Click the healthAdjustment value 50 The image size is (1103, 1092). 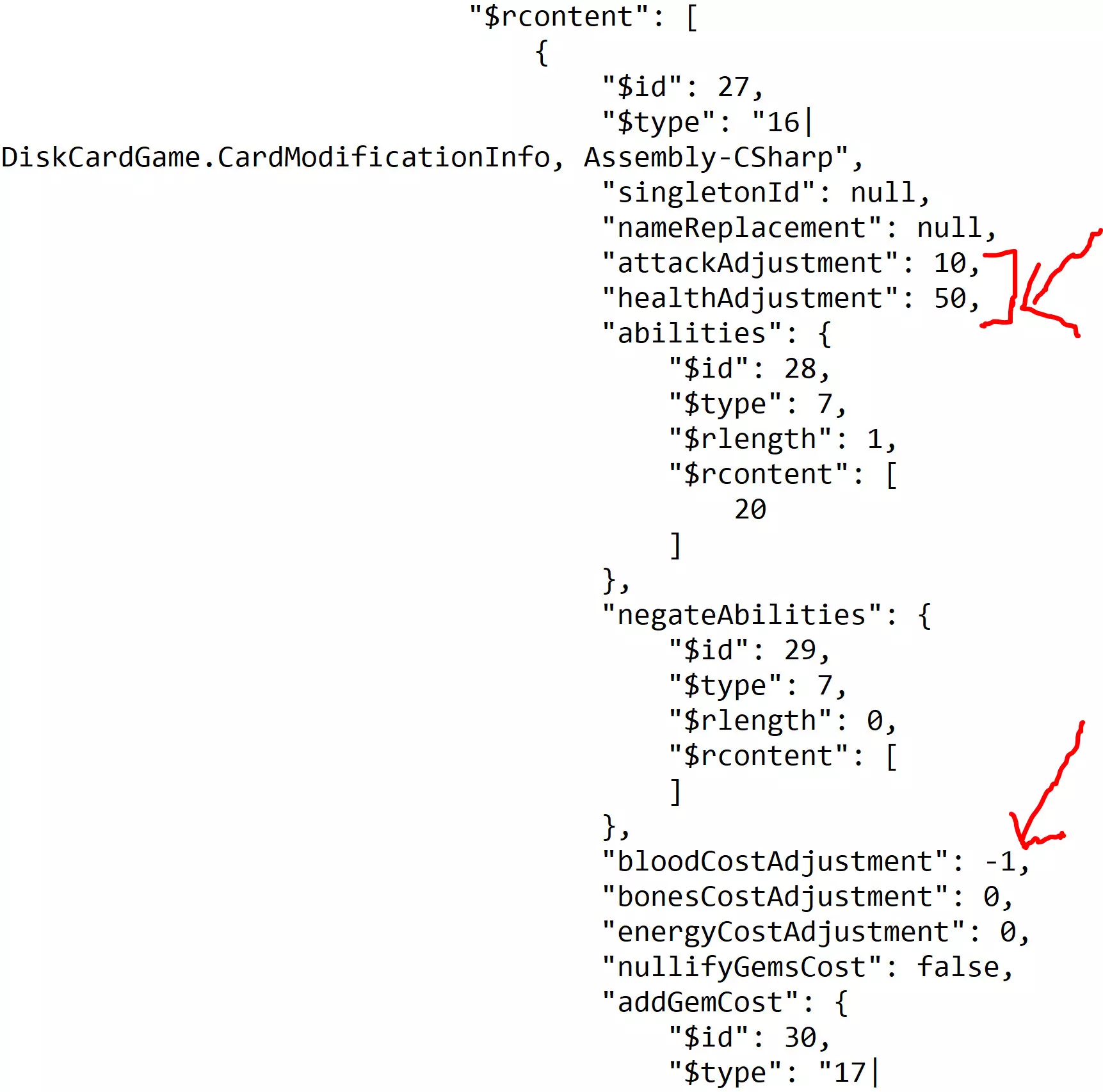pyautogui.click(x=950, y=298)
